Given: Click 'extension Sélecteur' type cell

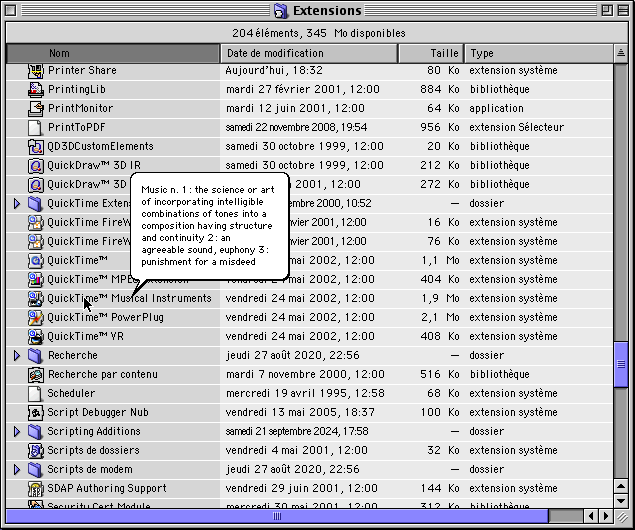Looking at the screenshot, I should point(516,128).
